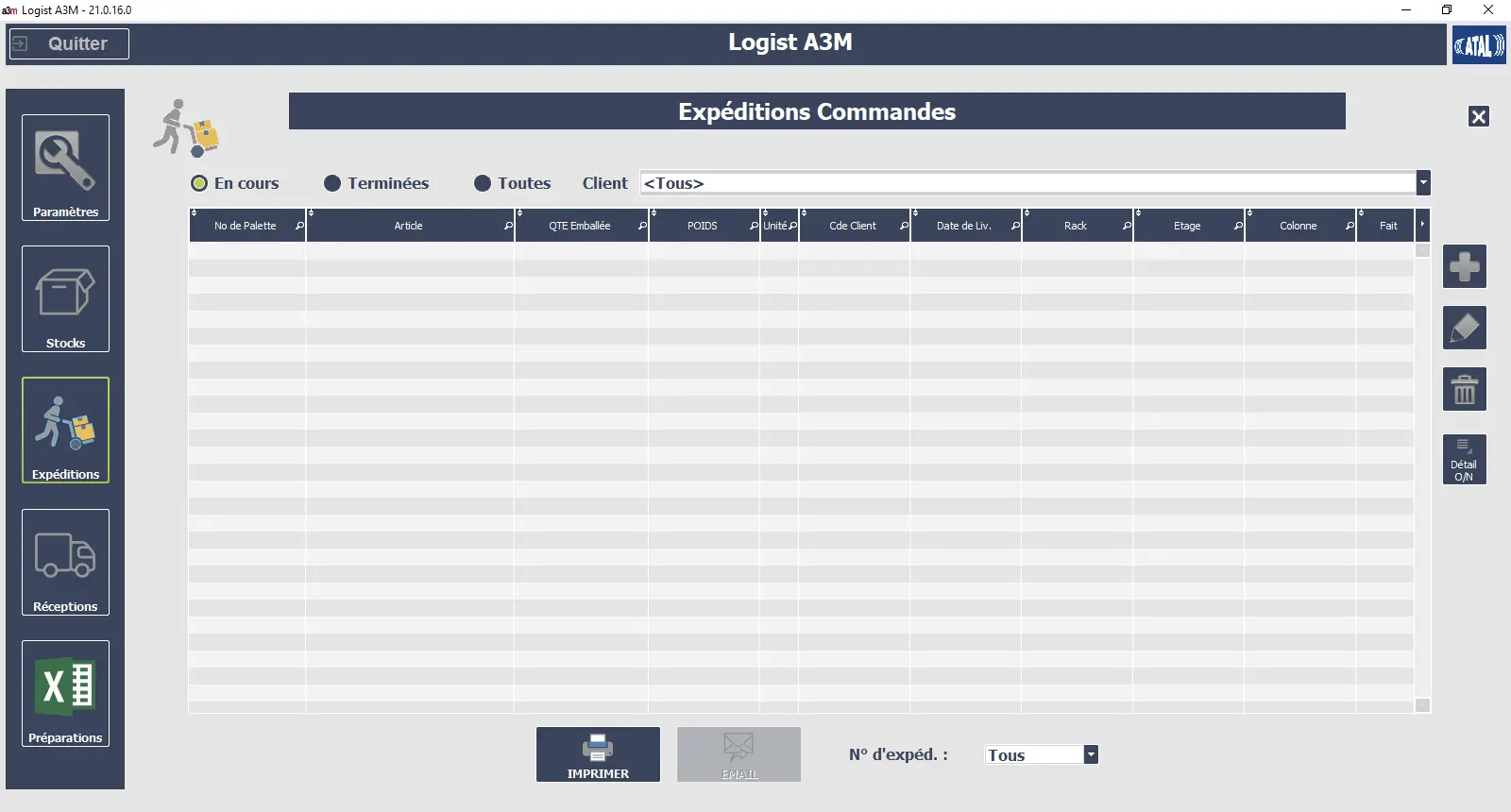Click the ATAL logo

pyautogui.click(x=1479, y=44)
